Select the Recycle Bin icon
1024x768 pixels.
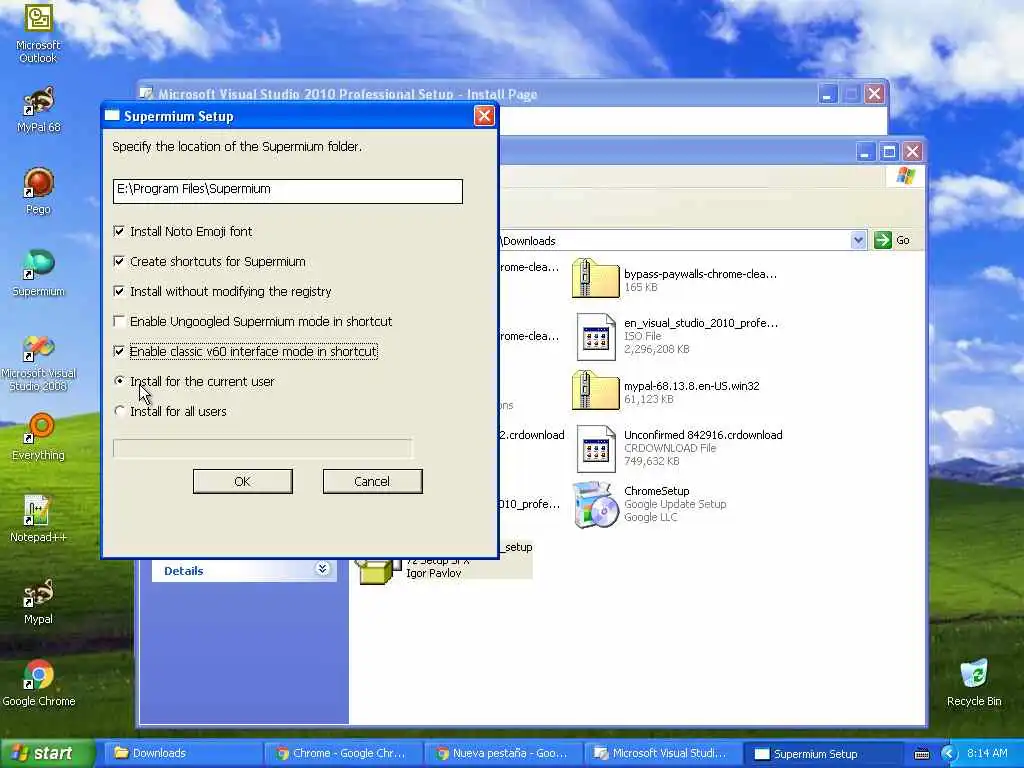974,683
